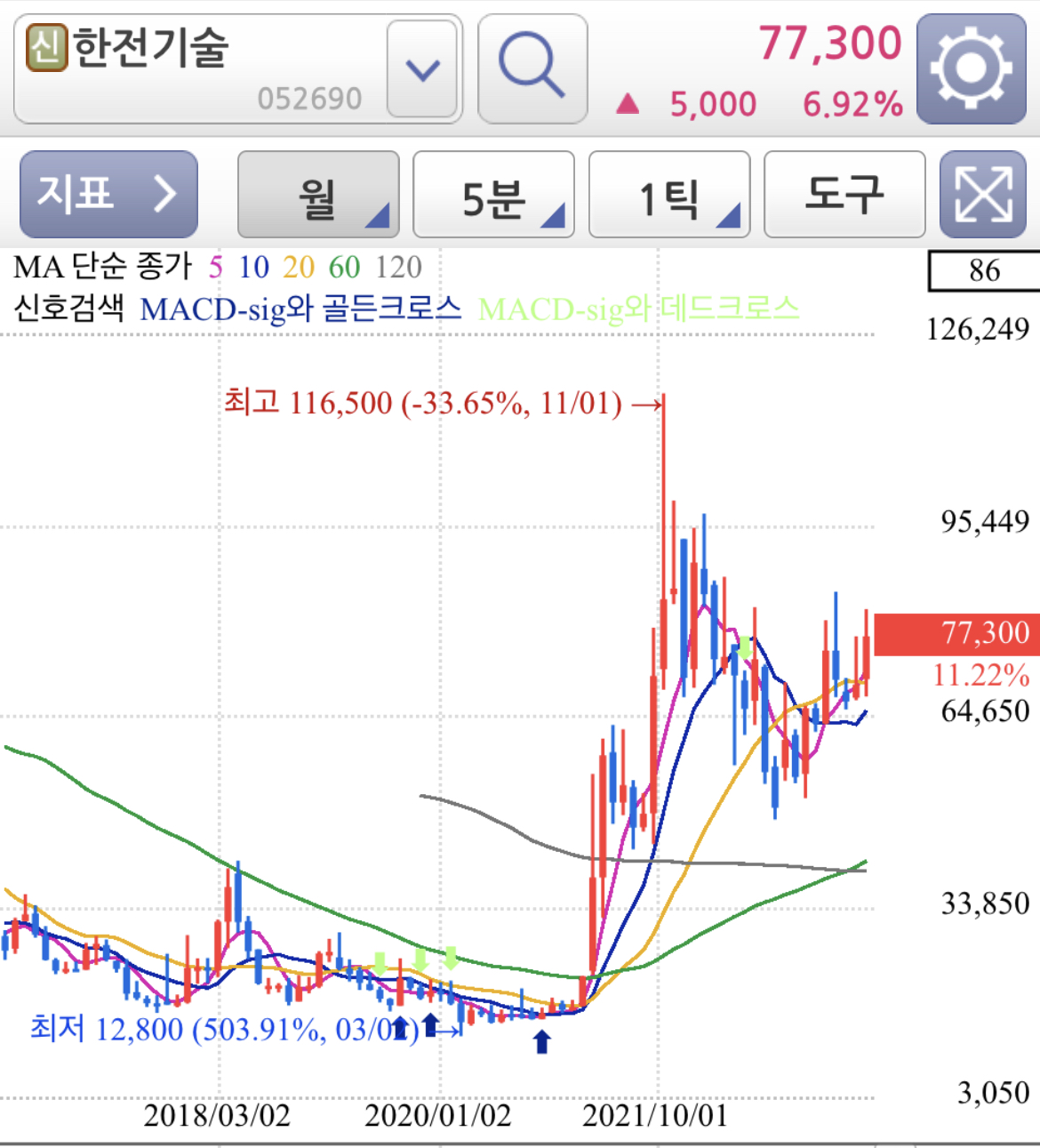Viewport: 1040px width, 1148px height.
Task: Click the 3,050 axis value
Action: pos(994,1093)
